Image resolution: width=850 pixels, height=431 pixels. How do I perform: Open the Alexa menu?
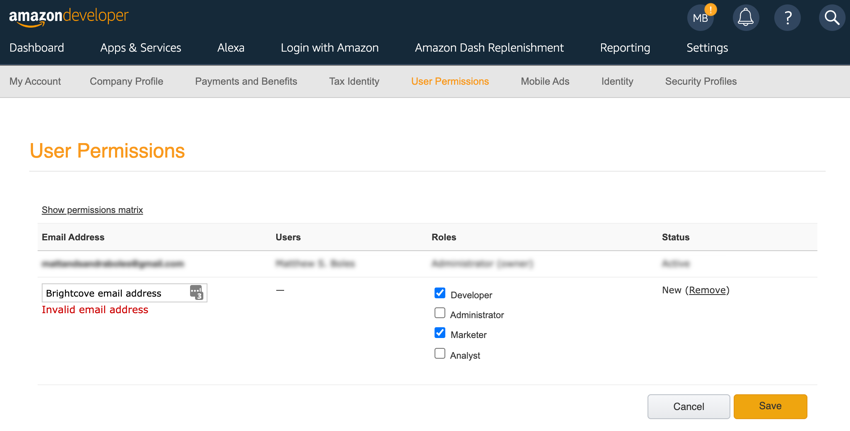click(230, 48)
